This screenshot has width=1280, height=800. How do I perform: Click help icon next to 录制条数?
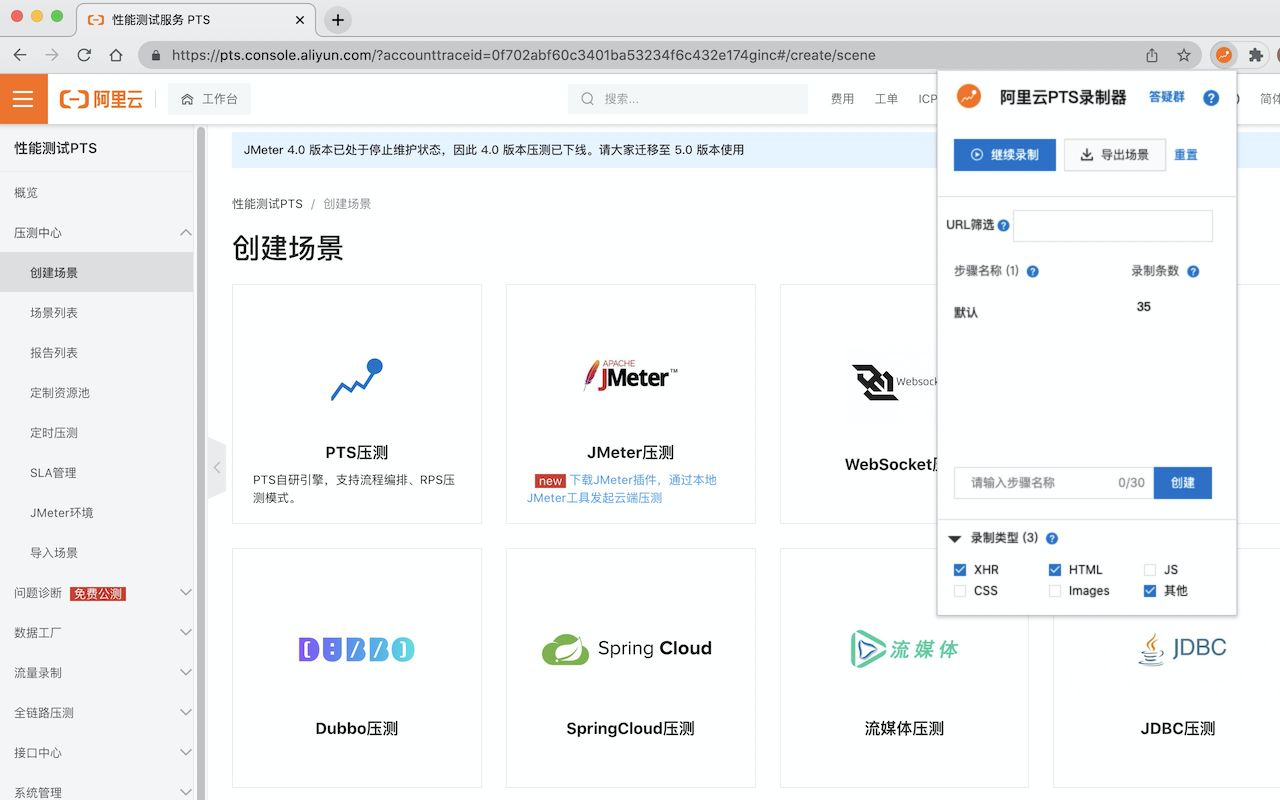[x=1193, y=271]
